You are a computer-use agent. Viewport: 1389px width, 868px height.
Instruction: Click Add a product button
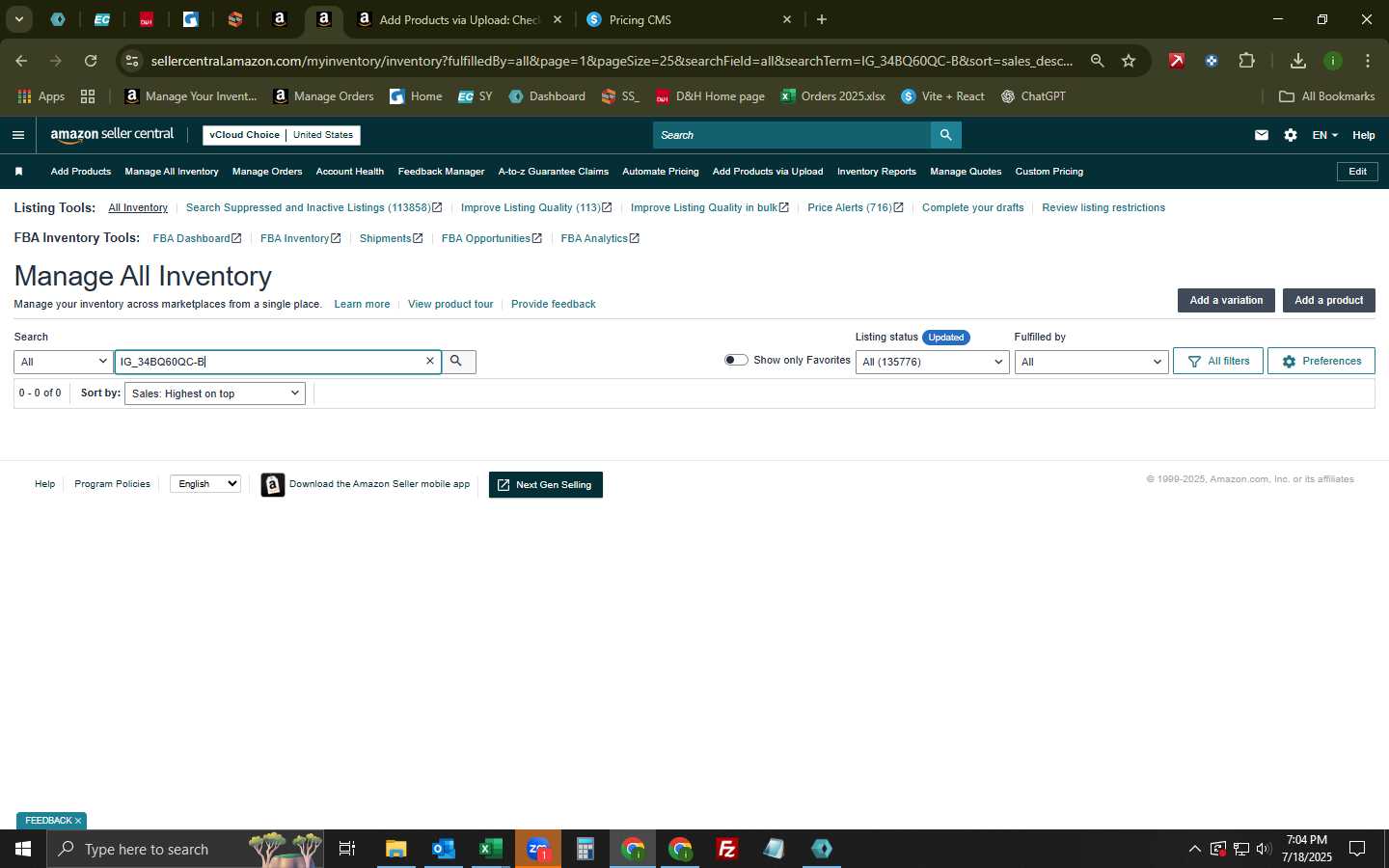pyautogui.click(x=1328, y=300)
